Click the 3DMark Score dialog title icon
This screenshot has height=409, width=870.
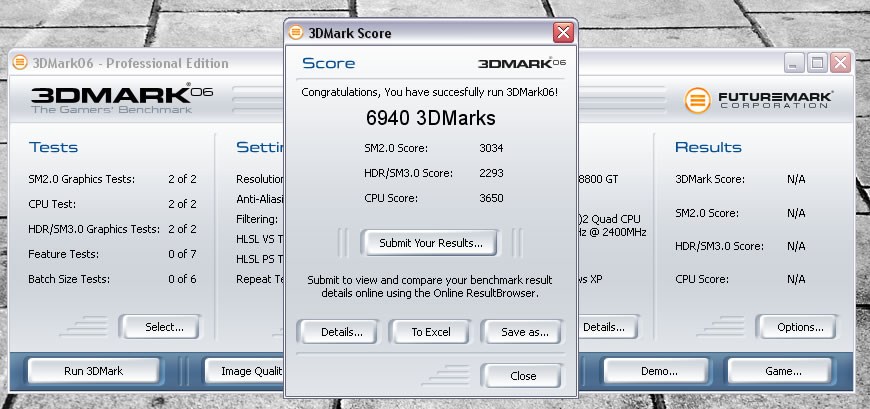click(x=296, y=33)
